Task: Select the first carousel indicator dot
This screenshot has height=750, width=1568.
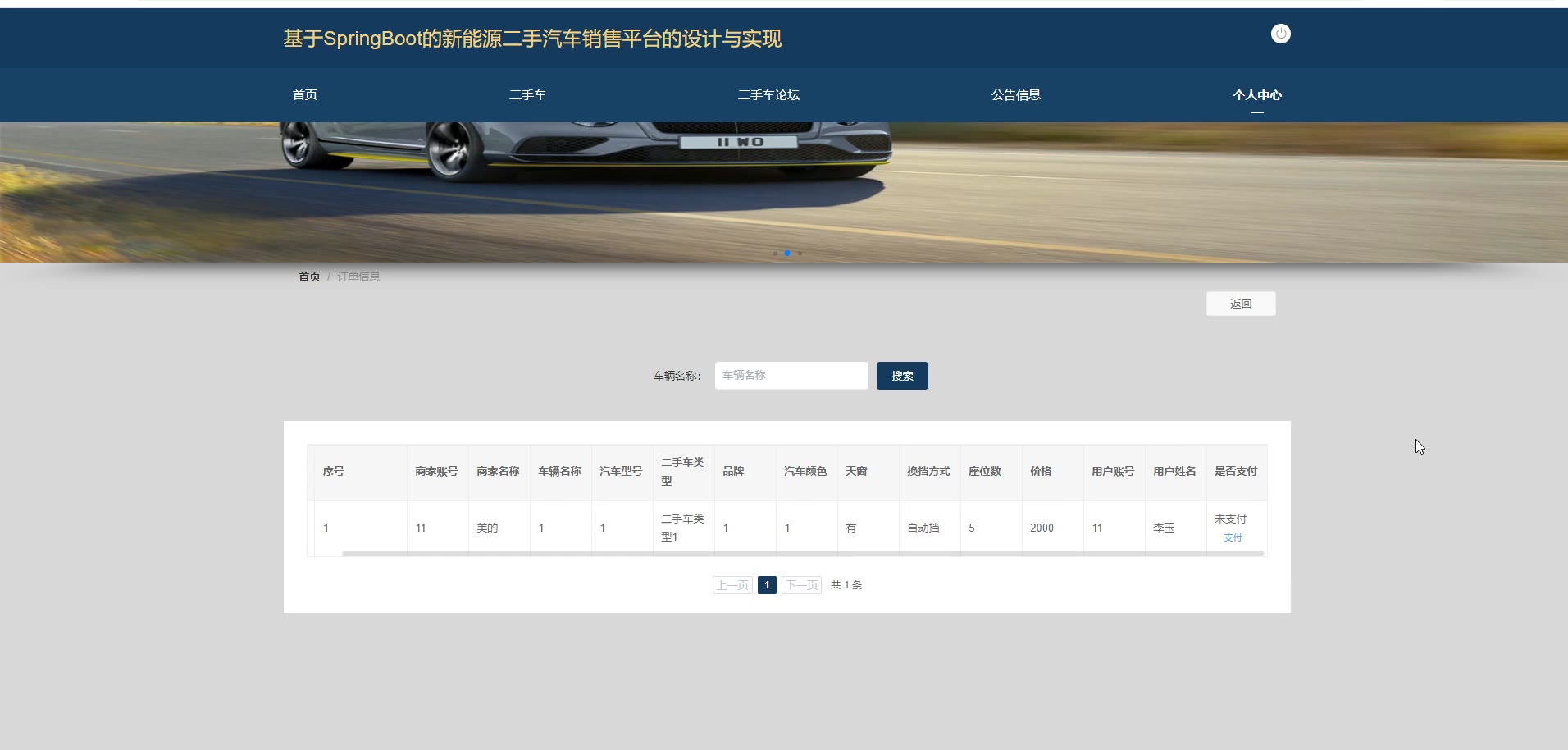Action: (x=775, y=254)
